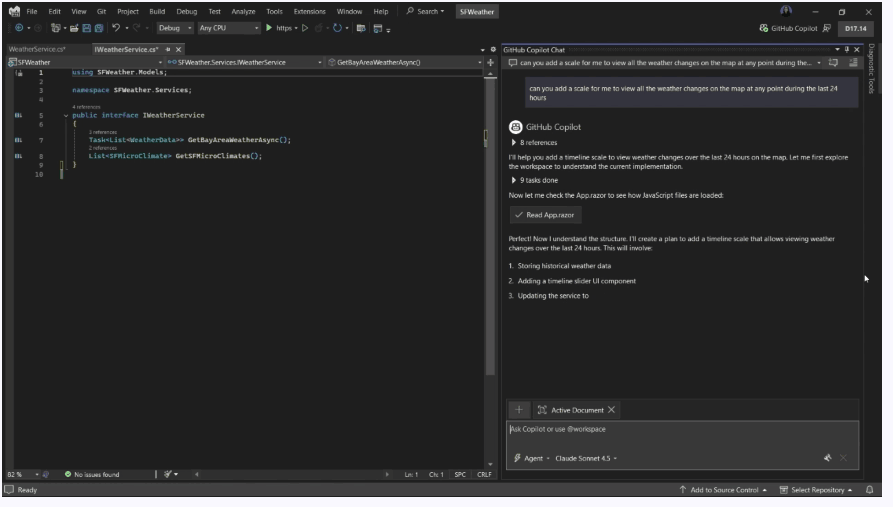Close the GitHub Copilot Chat panel
The width and height of the screenshot is (893, 507).
(857, 50)
